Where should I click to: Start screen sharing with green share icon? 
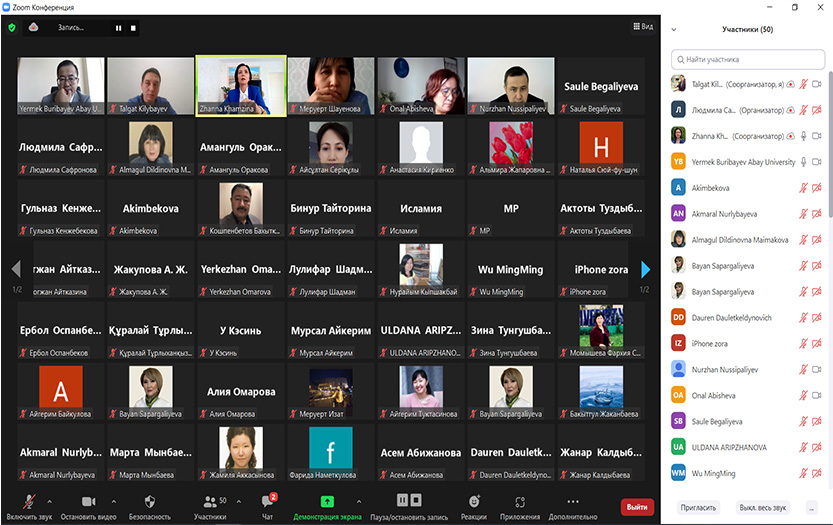click(327, 500)
